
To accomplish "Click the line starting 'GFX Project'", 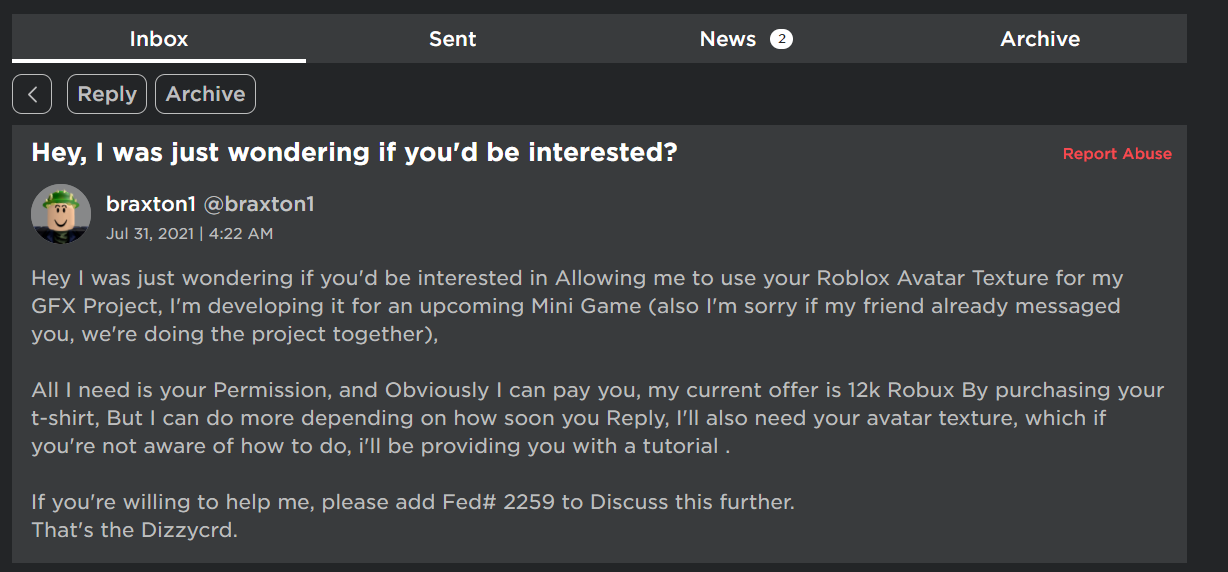I will point(575,306).
